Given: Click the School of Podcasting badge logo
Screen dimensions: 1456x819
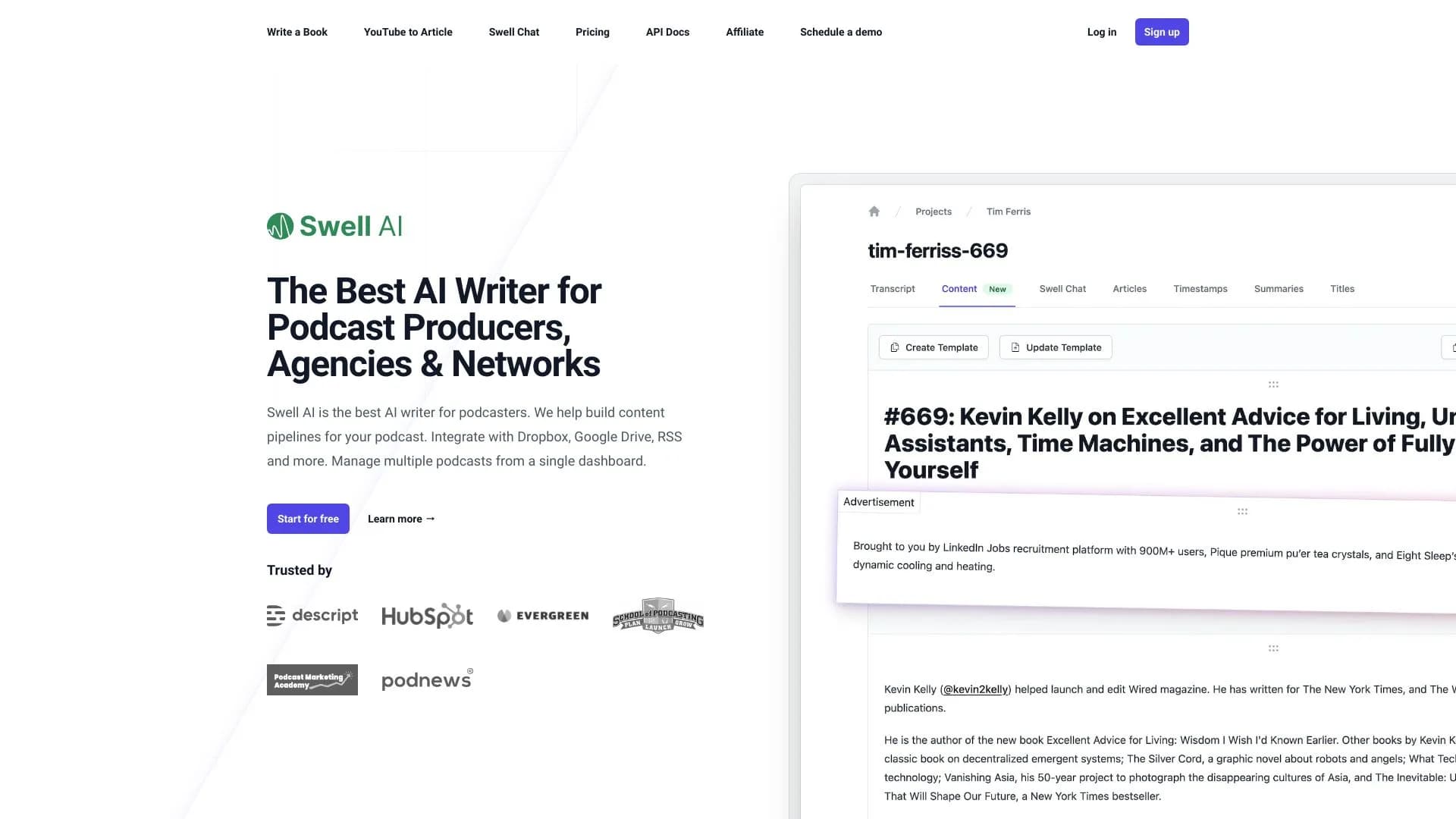Looking at the screenshot, I should pyautogui.click(x=658, y=616).
